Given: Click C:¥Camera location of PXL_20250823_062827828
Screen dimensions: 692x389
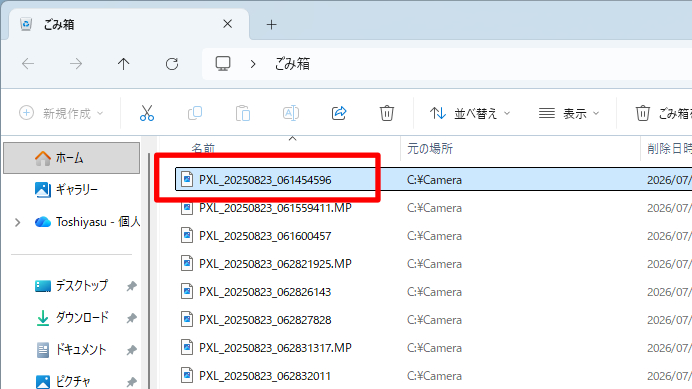Looking at the screenshot, I should point(434,320).
